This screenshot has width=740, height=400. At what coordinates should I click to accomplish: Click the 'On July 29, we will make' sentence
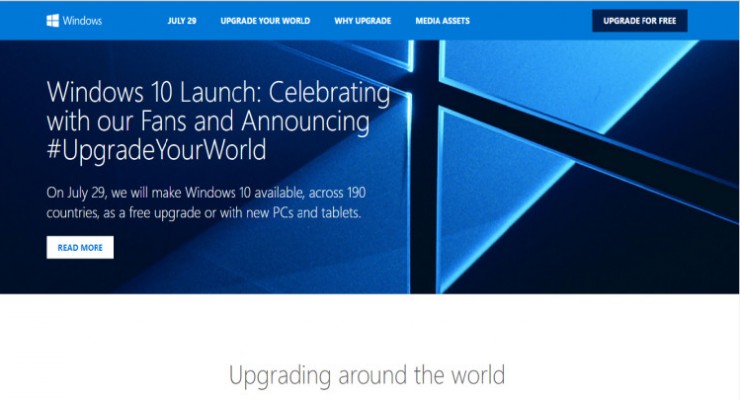click(x=206, y=192)
